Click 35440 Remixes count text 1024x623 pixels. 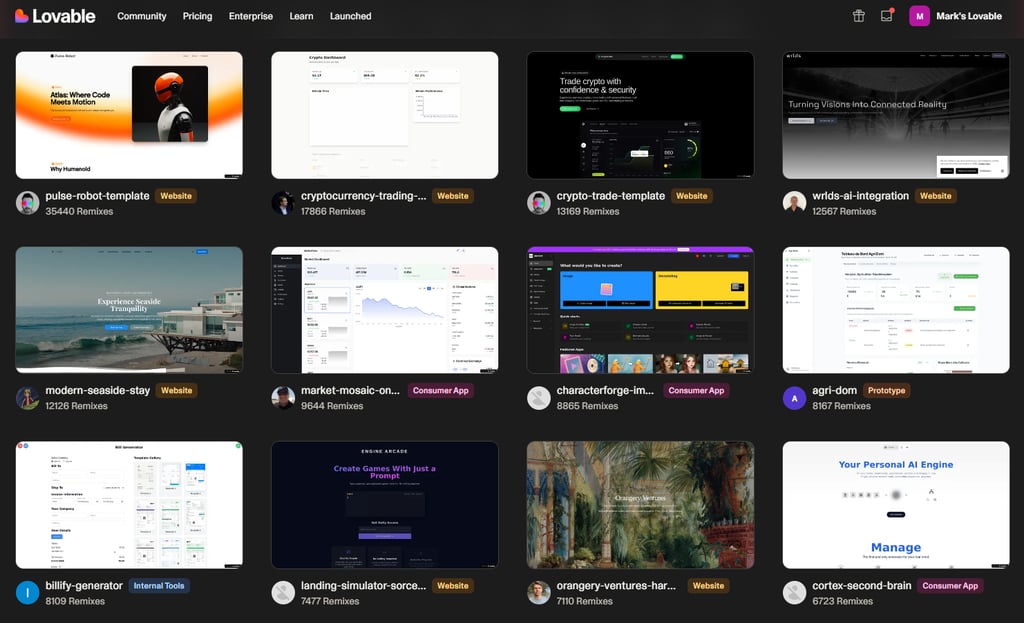(79, 211)
